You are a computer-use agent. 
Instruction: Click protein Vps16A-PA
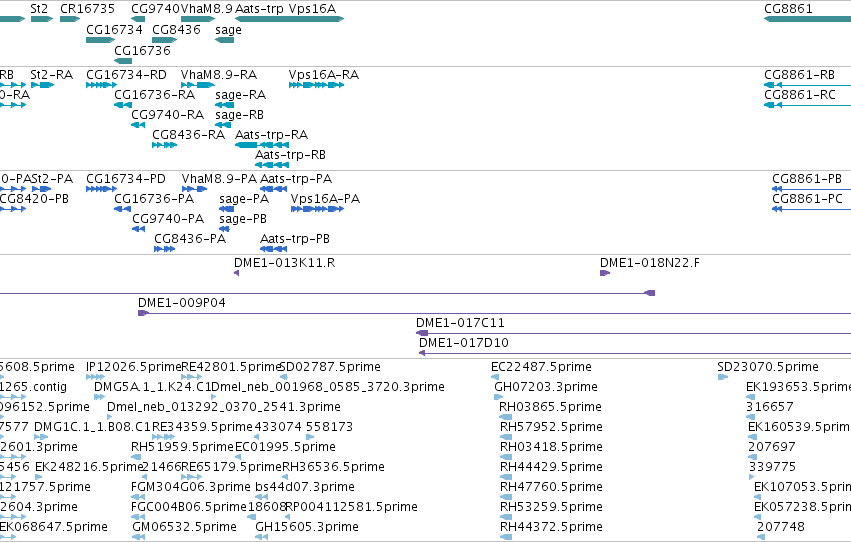[317, 209]
